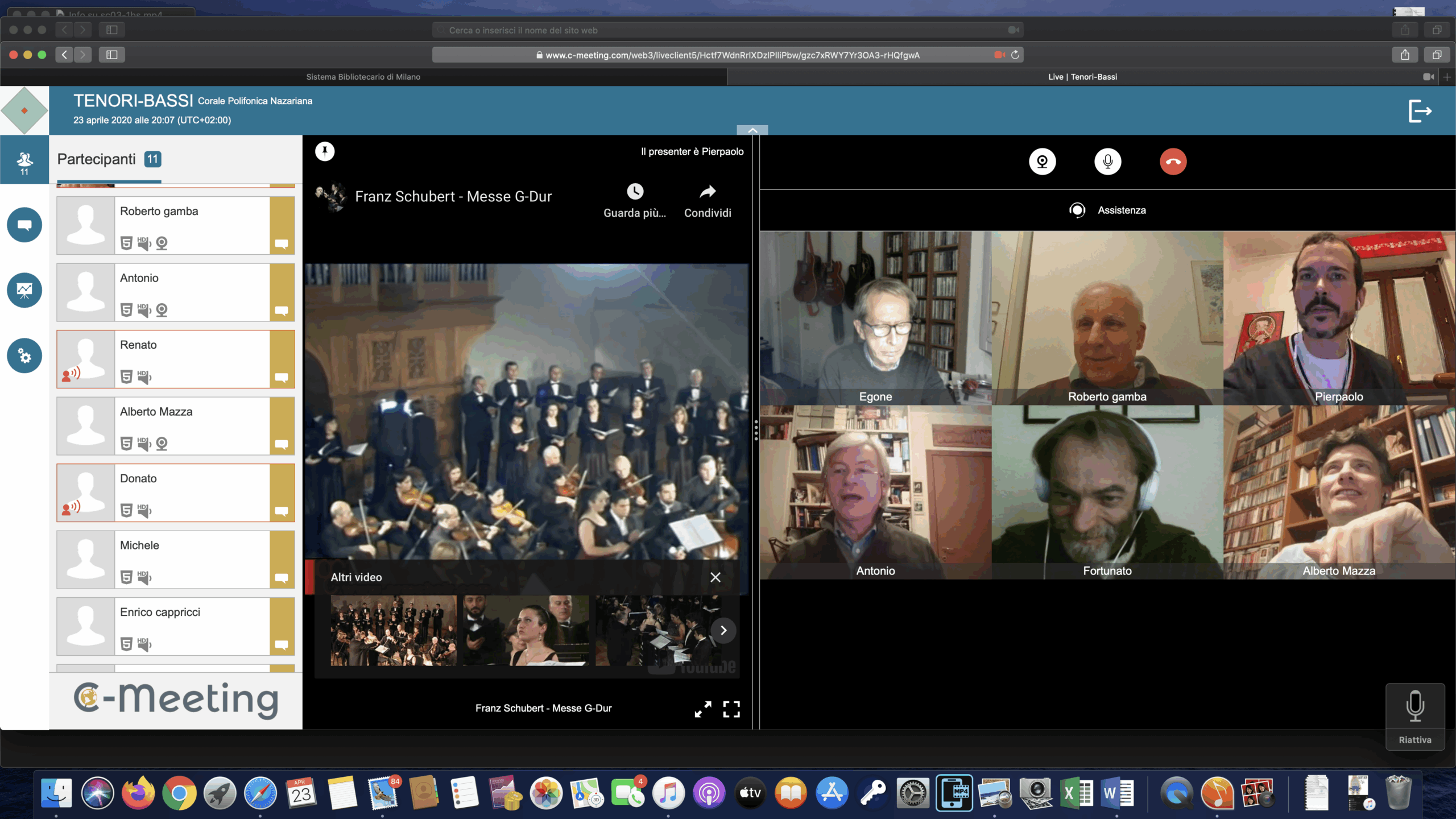Switch to Sistema Bibliotecario di Milano tab
This screenshot has height=819, width=1456.
[363, 77]
